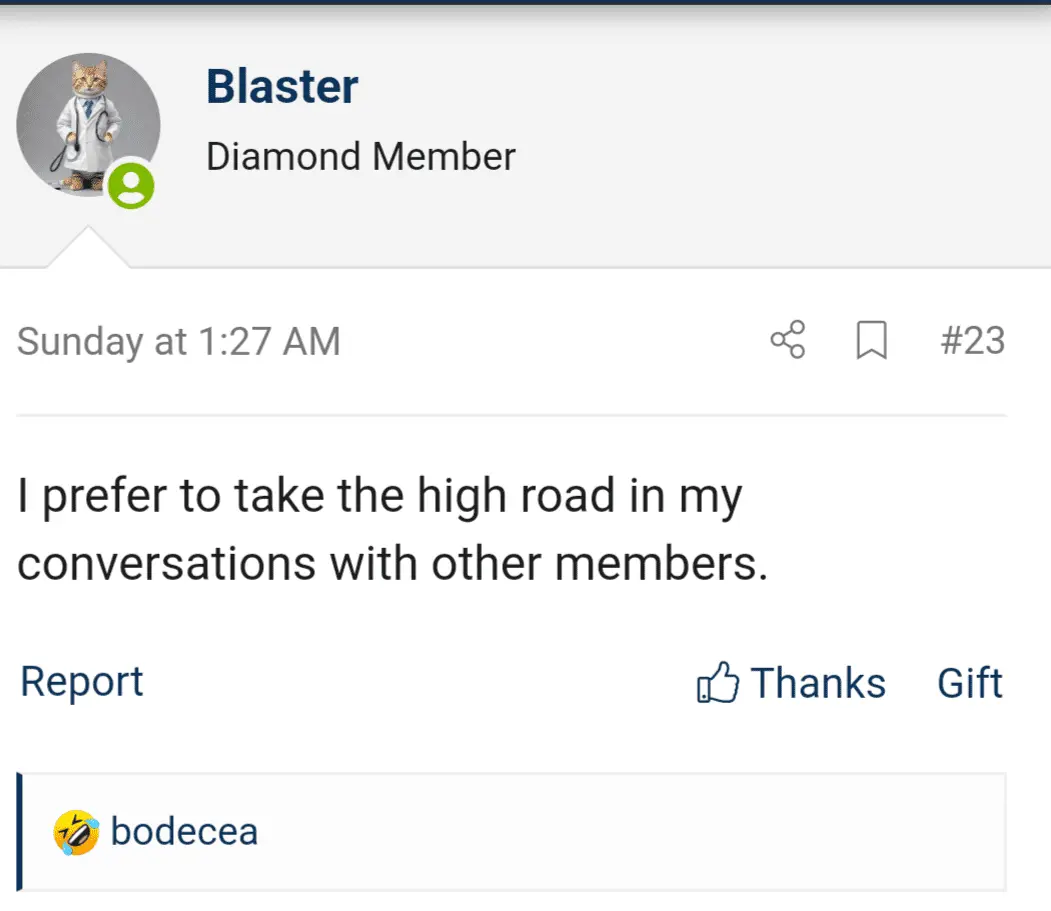Toggle the bookmark icon for this post
This screenshot has height=911, width=1051.
(x=871, y=341)
